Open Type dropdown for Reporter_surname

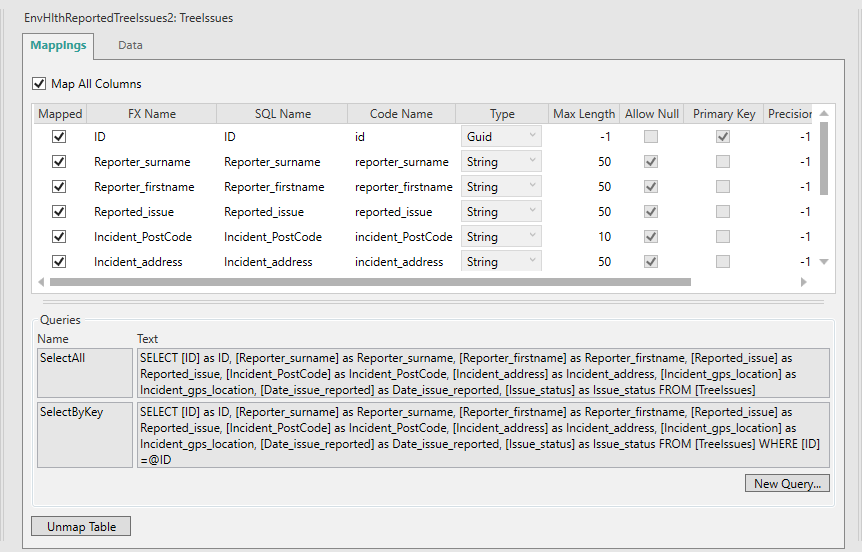coord(501,162)
